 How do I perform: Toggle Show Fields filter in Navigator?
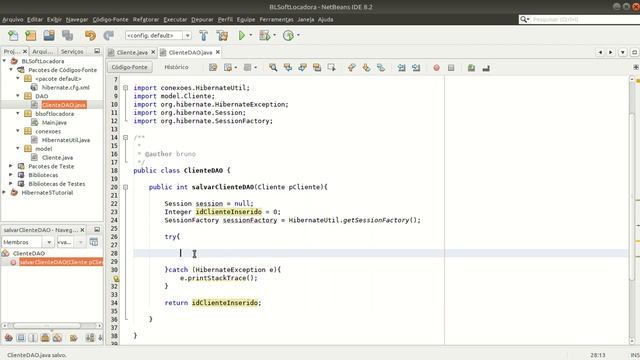(21, 338)
